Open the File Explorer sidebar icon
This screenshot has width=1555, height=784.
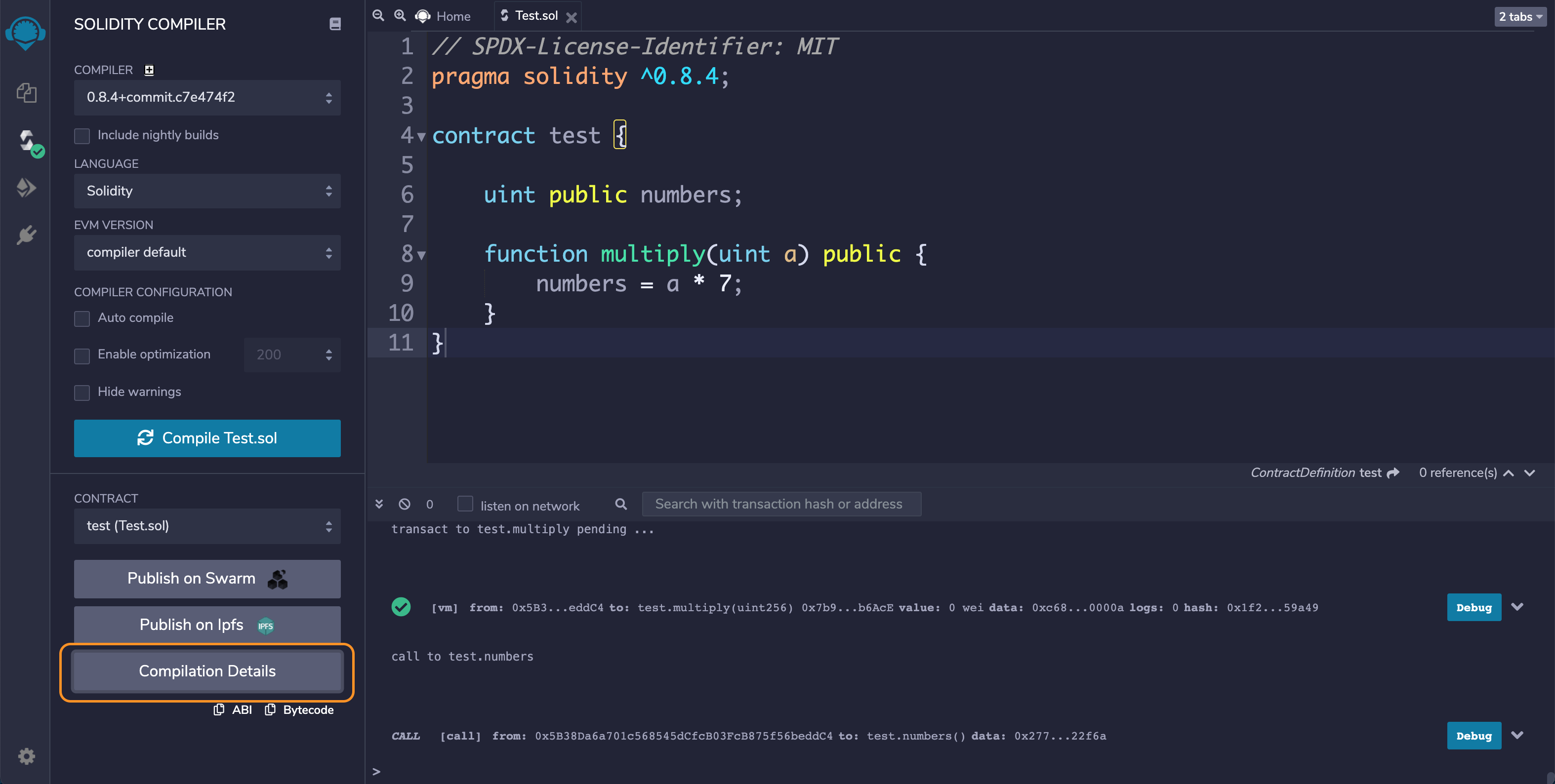click(x=26, y=92)
